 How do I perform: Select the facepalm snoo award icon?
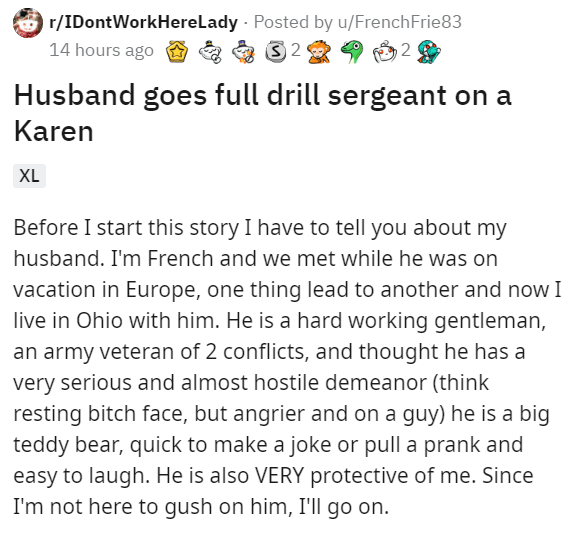click(x=385, y=52)
